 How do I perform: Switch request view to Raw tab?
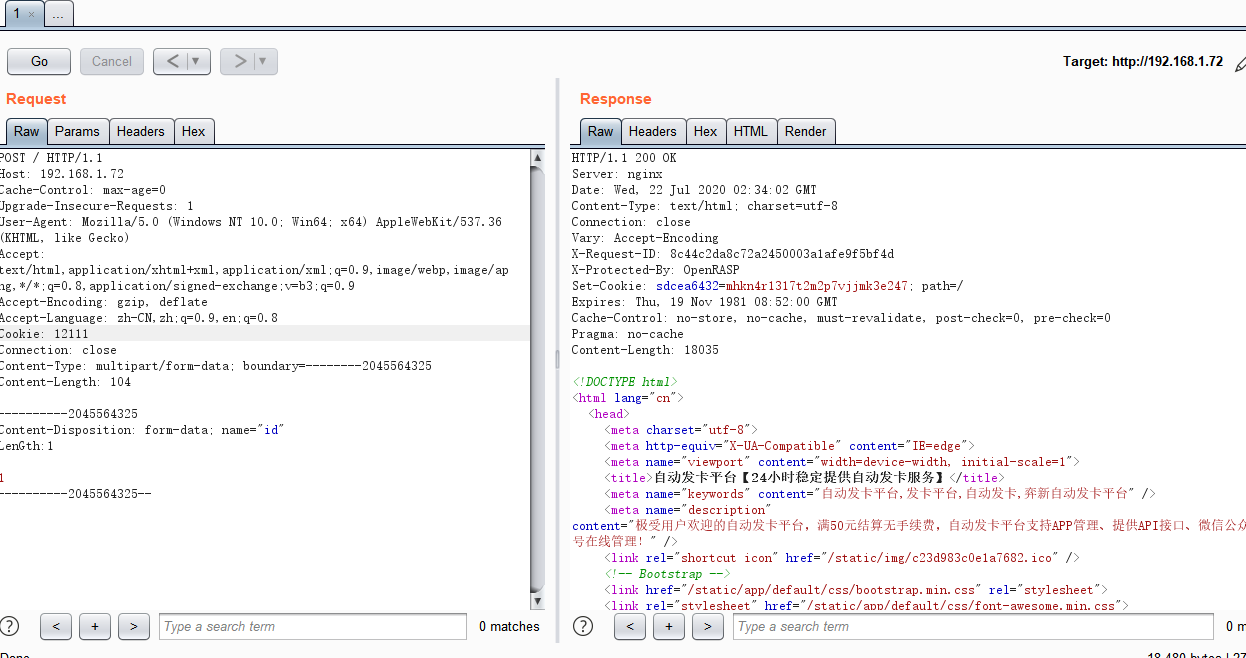click(x=27, y=131)
